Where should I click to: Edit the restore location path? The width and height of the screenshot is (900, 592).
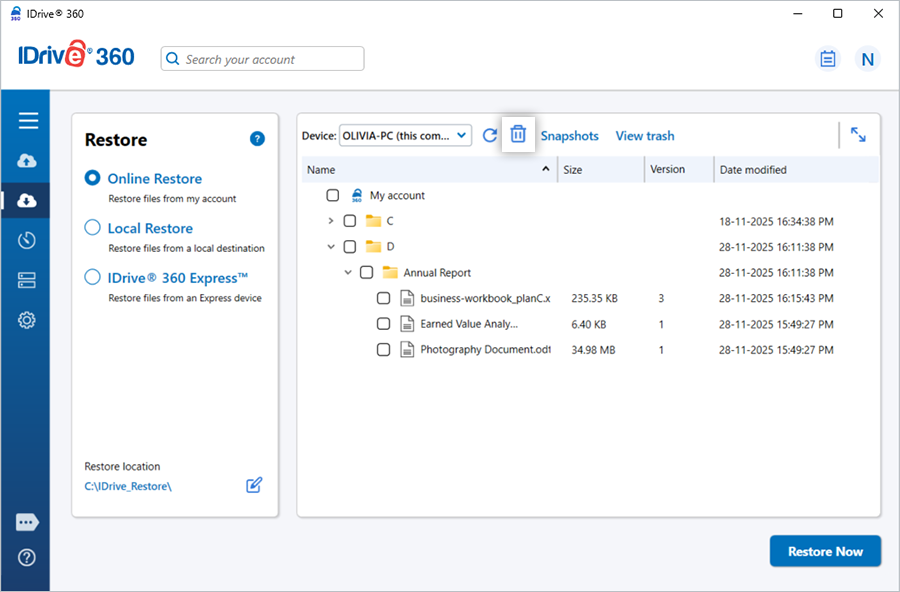(254, 485)
